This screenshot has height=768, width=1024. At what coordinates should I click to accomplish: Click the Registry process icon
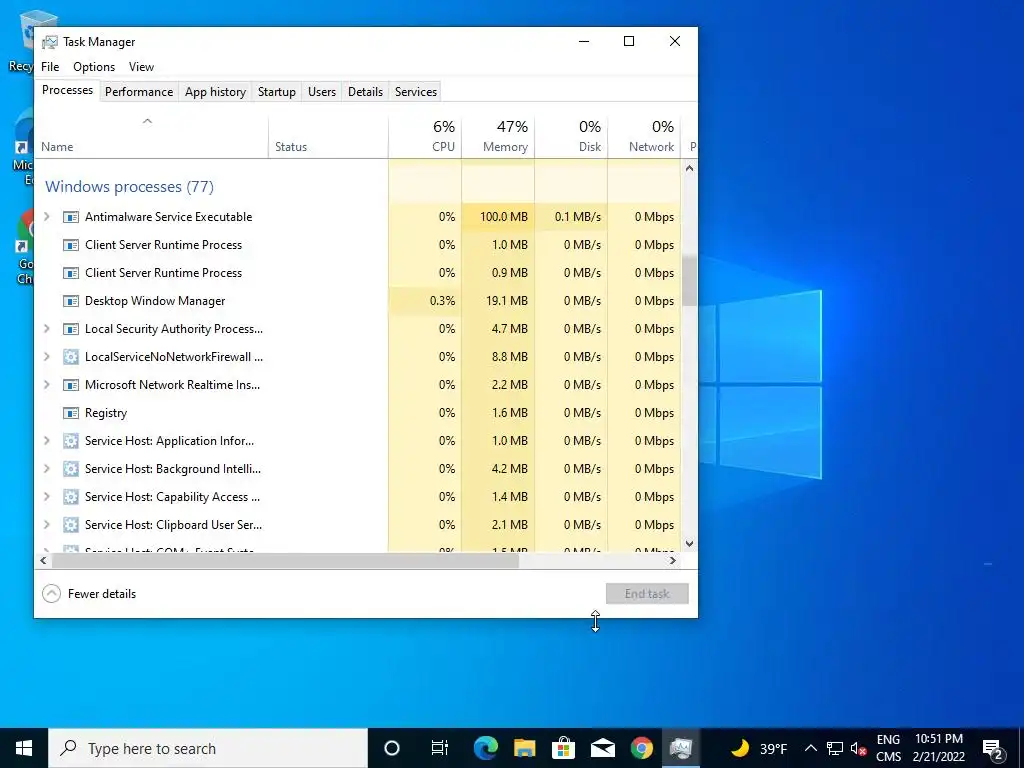click(71, 413)
